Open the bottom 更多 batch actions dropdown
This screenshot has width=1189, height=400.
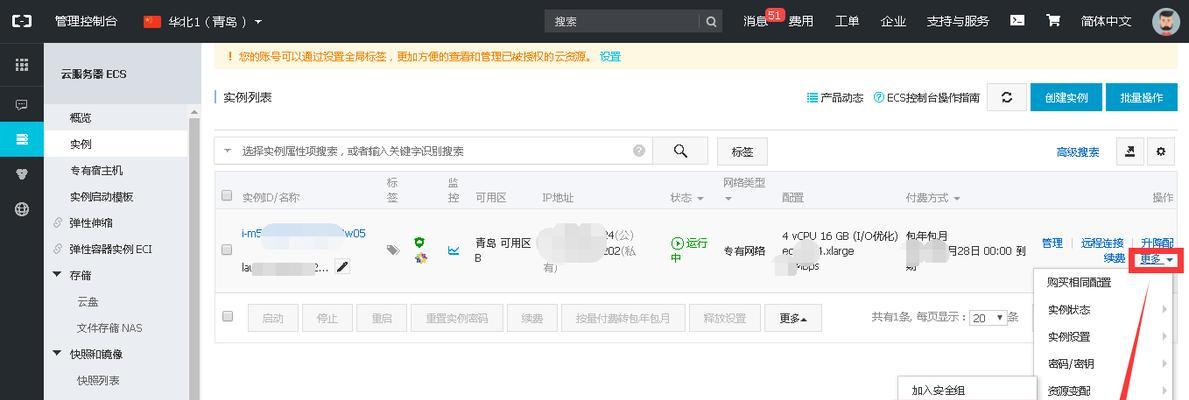[x=793, y=318]
